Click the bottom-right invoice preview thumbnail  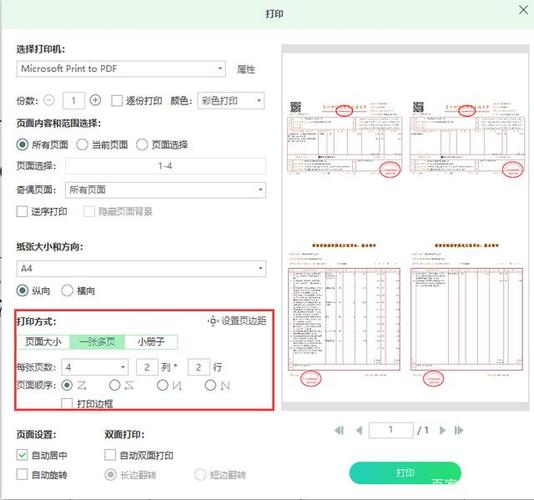(467, 314)
